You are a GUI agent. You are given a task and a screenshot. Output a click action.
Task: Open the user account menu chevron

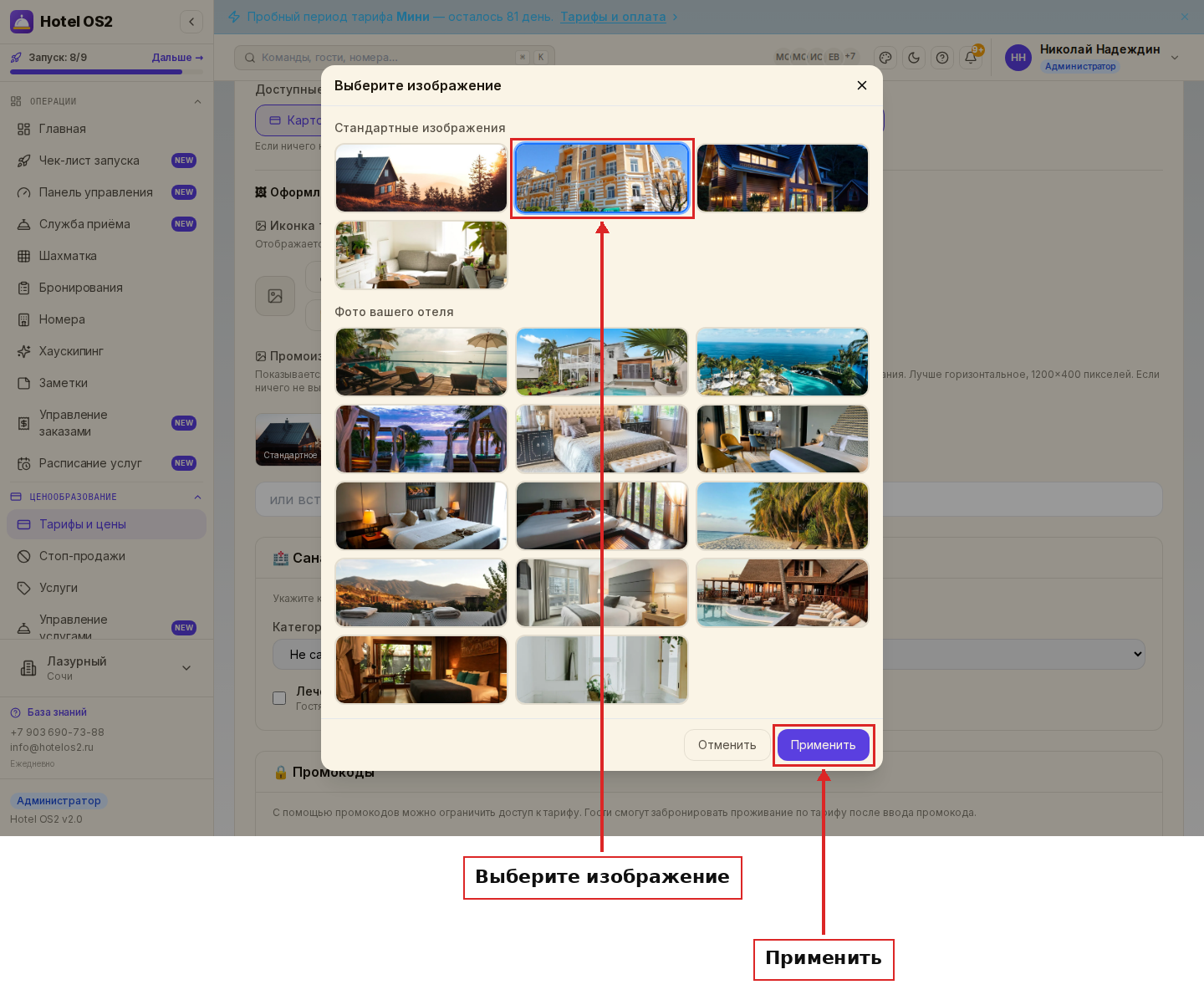point(1175,58)
